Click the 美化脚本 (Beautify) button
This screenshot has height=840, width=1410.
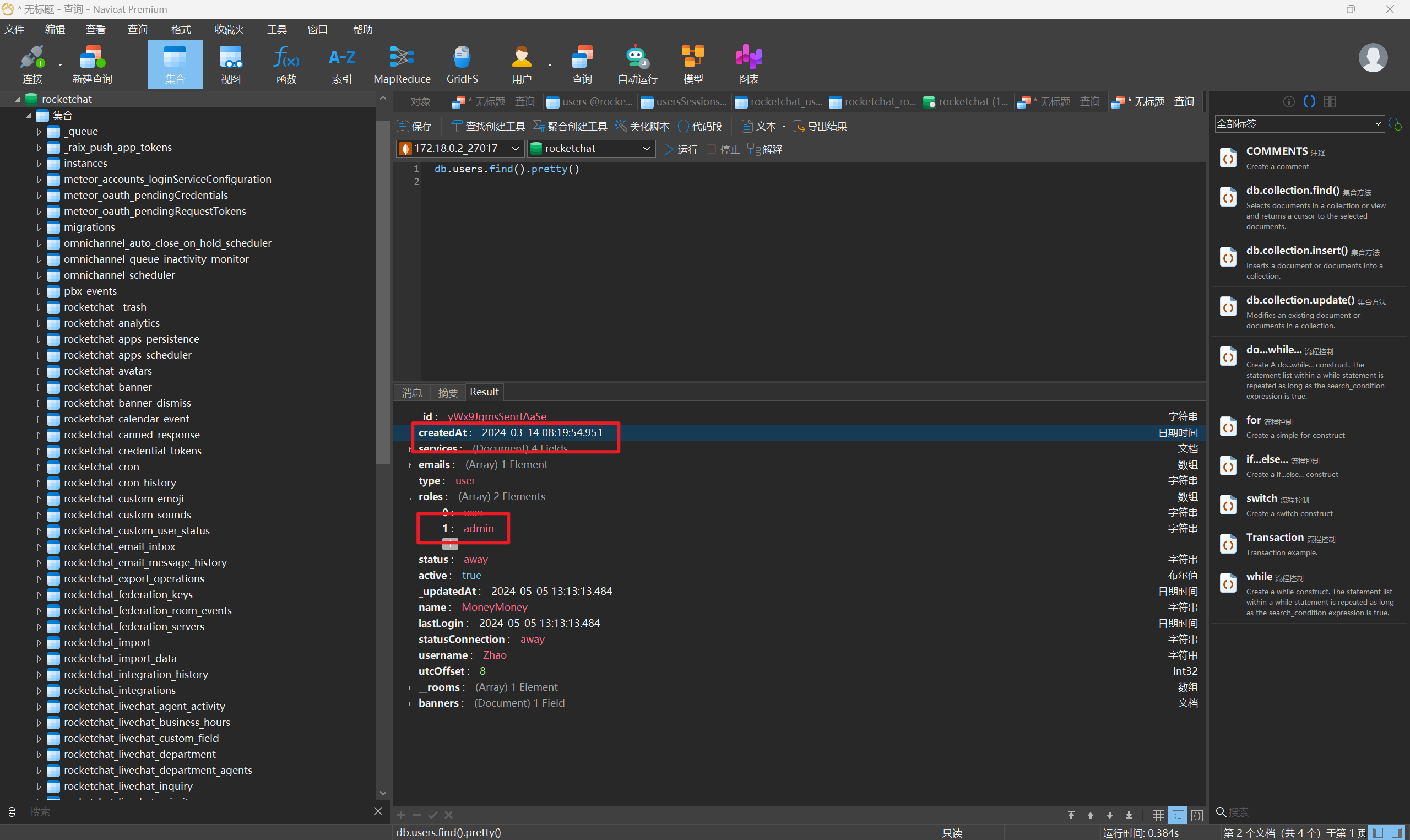[642, 127]
